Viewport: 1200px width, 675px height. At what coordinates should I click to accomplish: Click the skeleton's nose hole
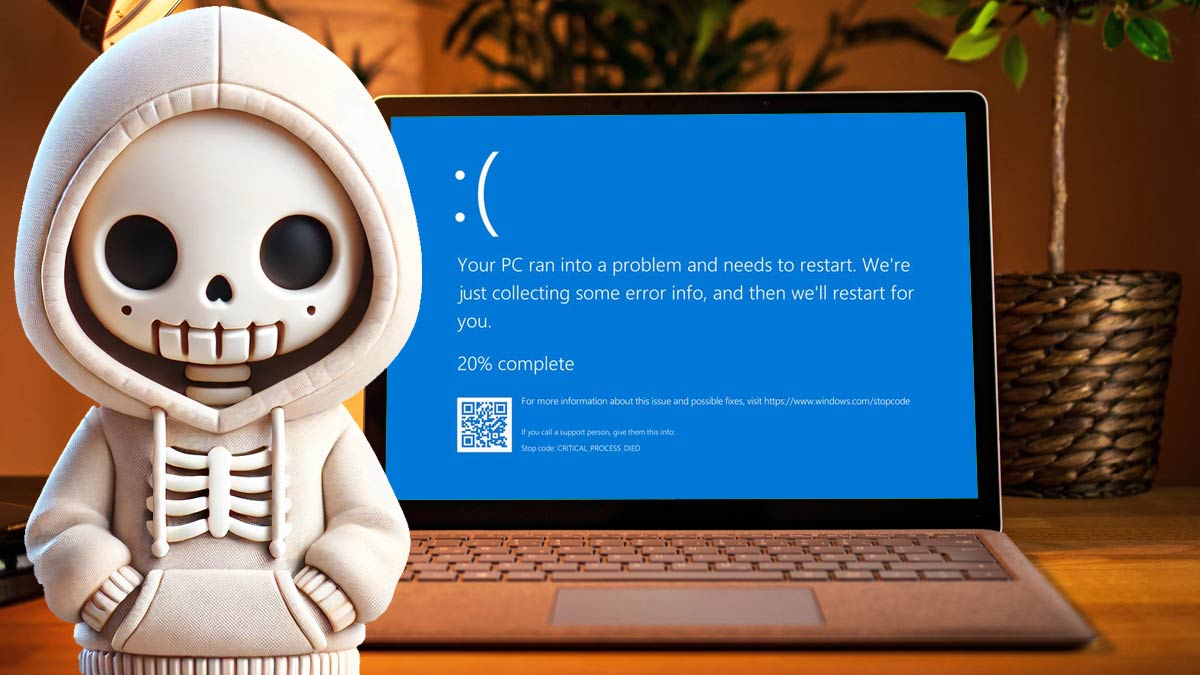220,289
